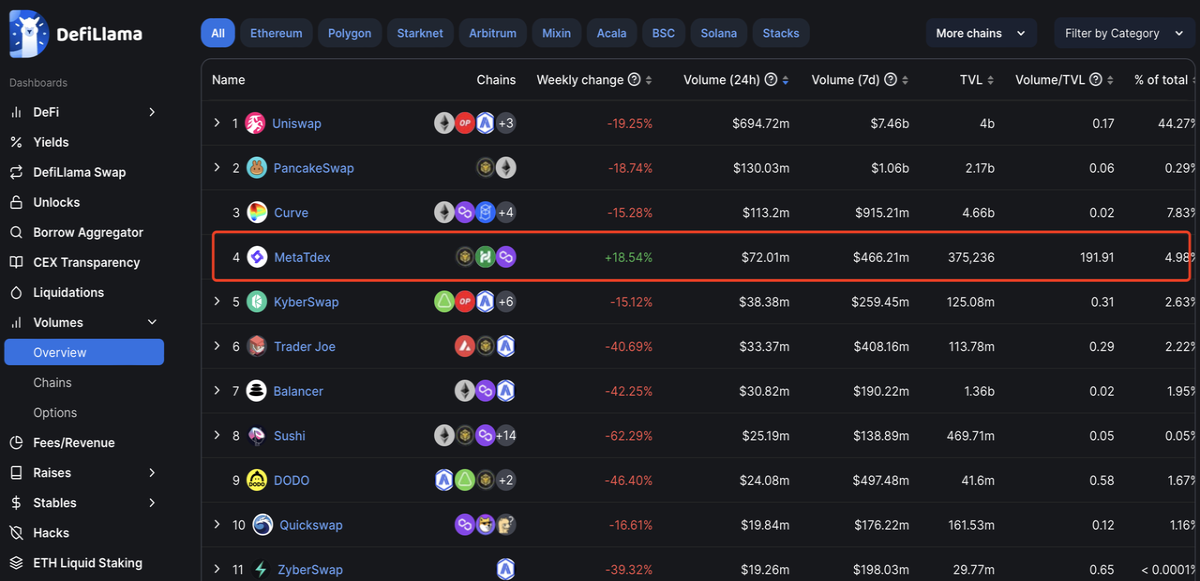Screen dimensions: 1200x581
Task: Open the More chains dropdown
Action: [981, 33]
